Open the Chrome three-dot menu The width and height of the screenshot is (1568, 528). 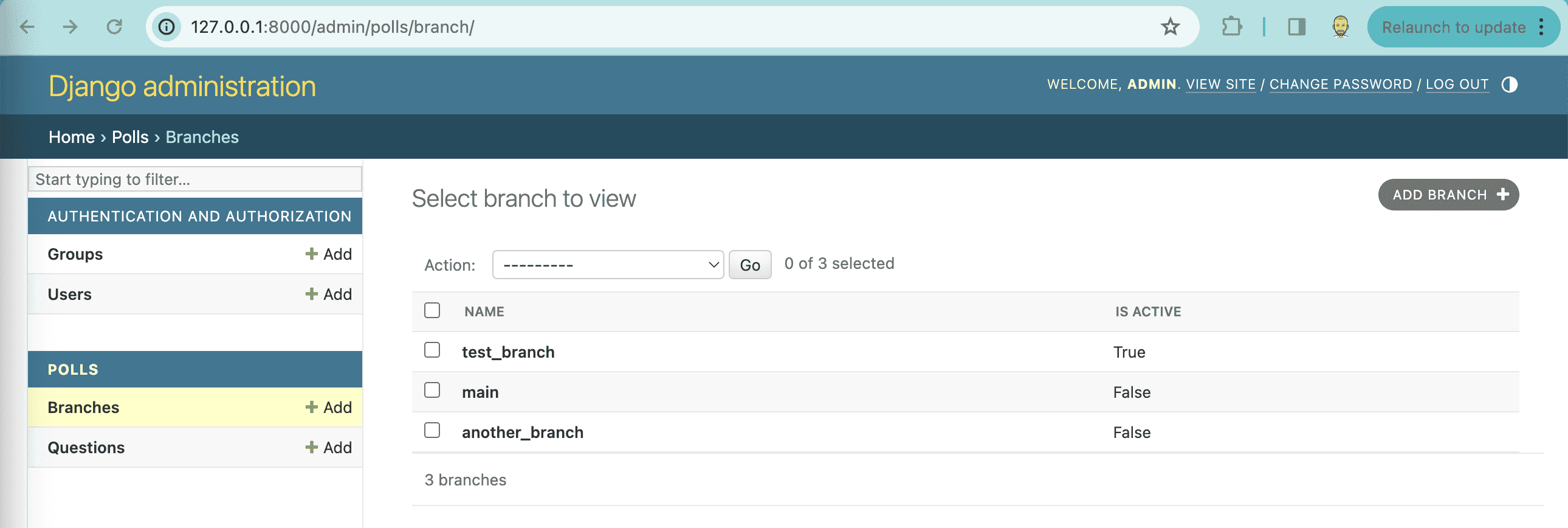click(1541, 27)
